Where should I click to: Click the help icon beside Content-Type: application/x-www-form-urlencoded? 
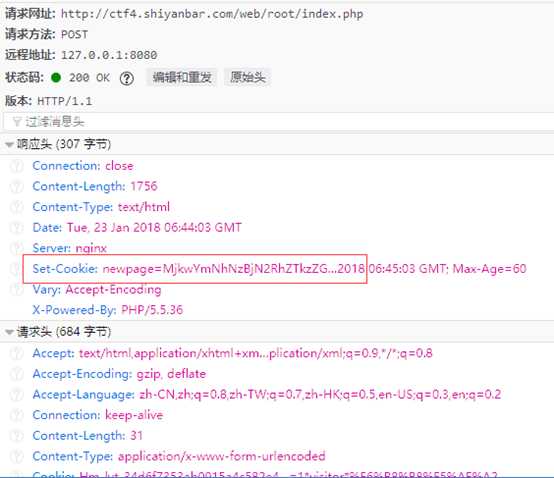point(16,456)
